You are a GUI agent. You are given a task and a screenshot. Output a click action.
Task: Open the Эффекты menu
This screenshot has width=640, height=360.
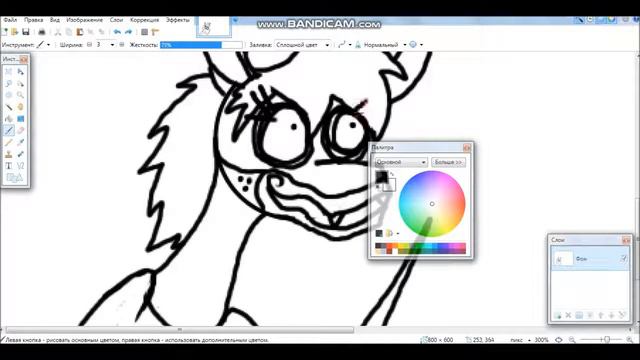click(x=178, y=20)
